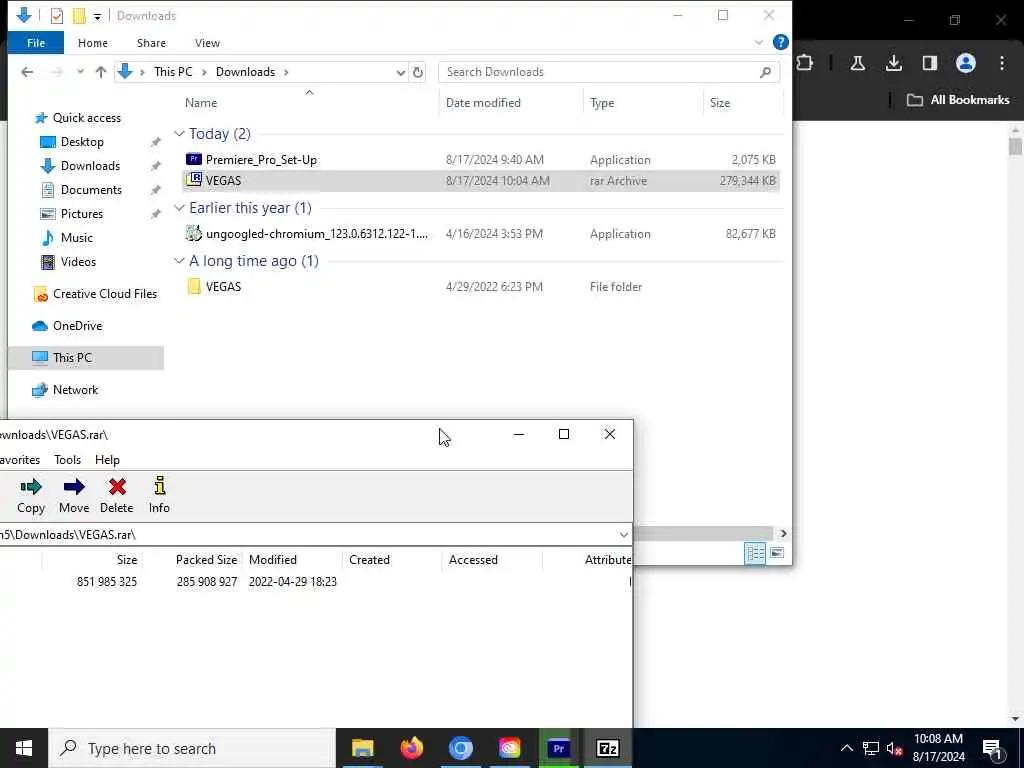Image resolution: width=1024 pixels, height=768 pixels.
Task: Click the 7-Zip Move toolbar icon
Action: [74, 487]
